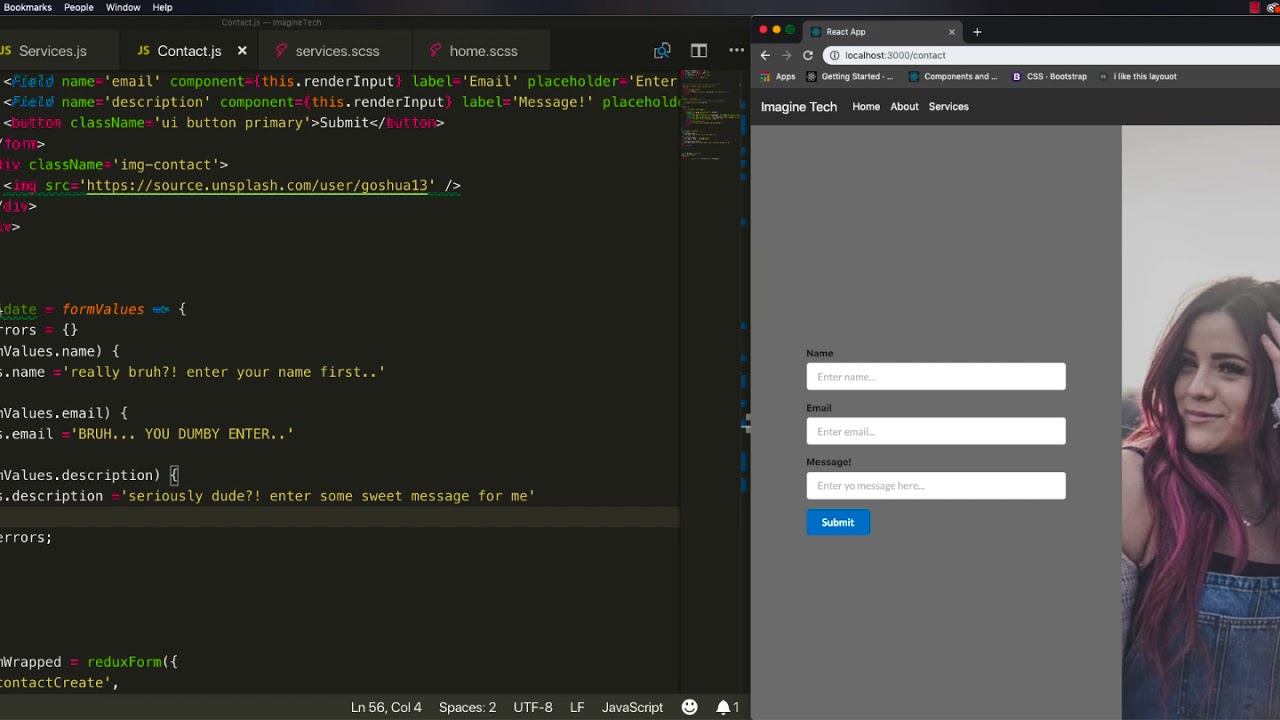
Task: Reload the localhost contact page
Action: coord(808,55)
